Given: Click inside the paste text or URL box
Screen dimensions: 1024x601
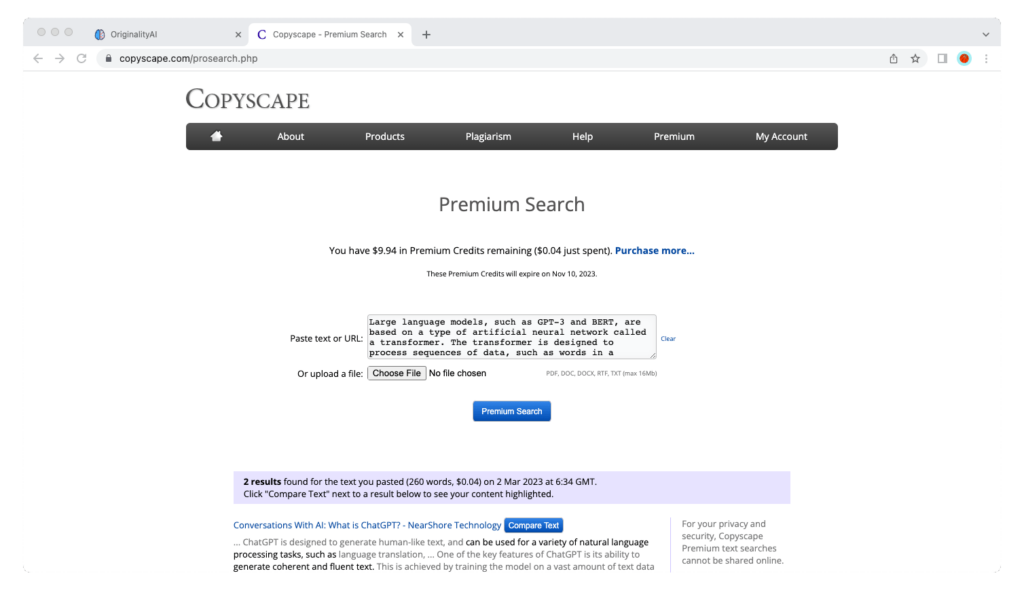Looking at the screenshot, I should (x=511, y=336).
